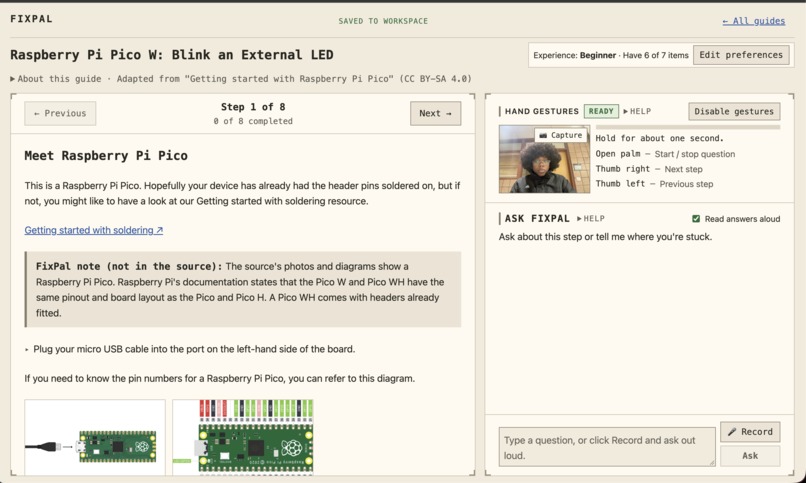Click the gesture hold progress bar
806x483 pixels.
pyautogui.click(x=688, y=127)
